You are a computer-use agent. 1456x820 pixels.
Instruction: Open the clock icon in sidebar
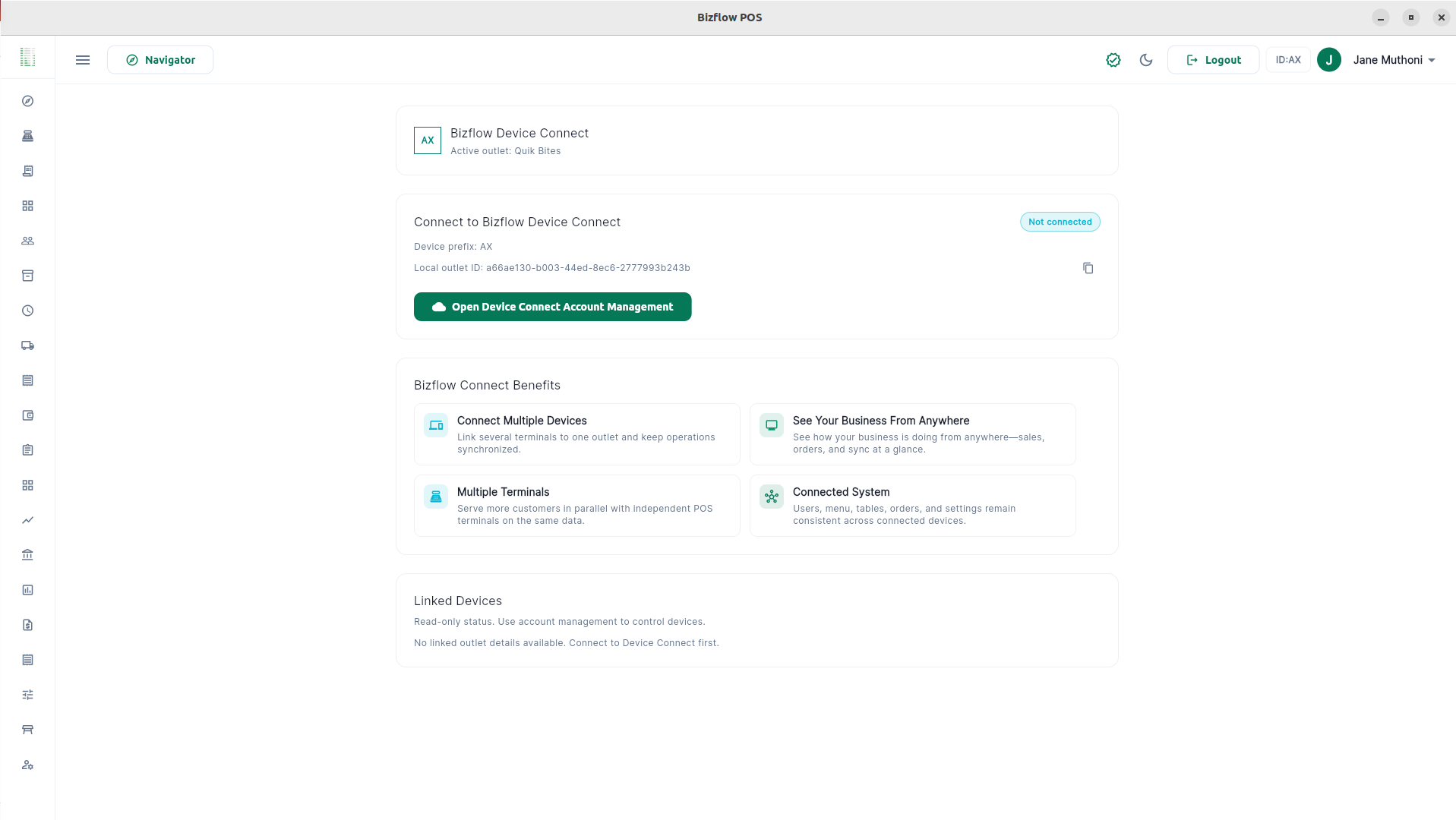tap(27, 311)
